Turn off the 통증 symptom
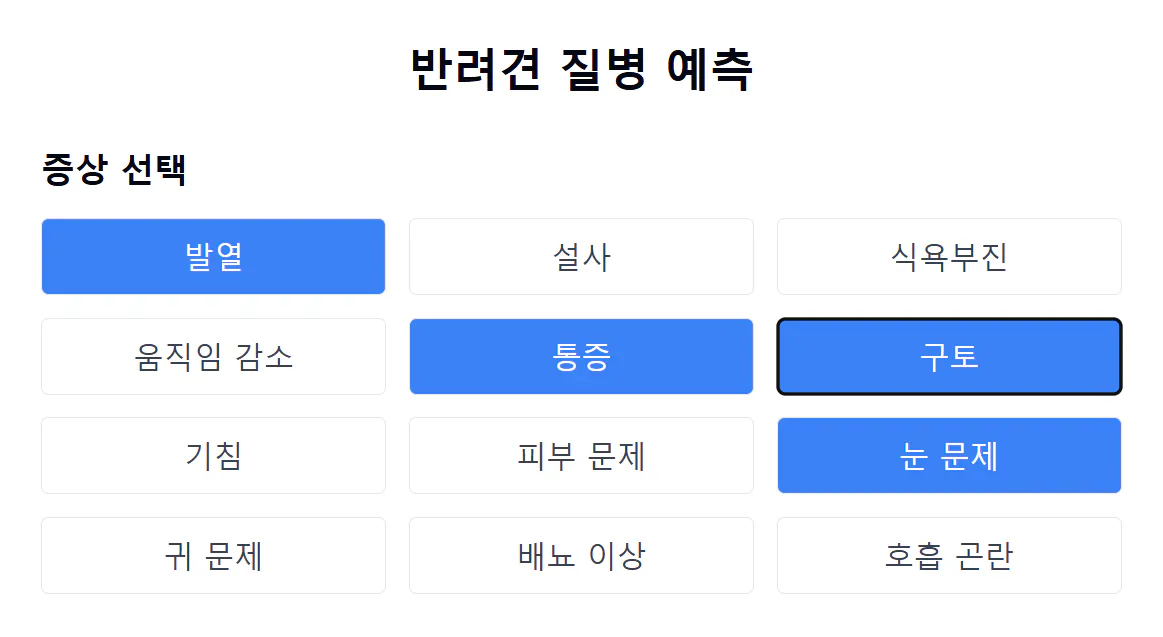Screen dimensions: 1163x637 point(581,357)
